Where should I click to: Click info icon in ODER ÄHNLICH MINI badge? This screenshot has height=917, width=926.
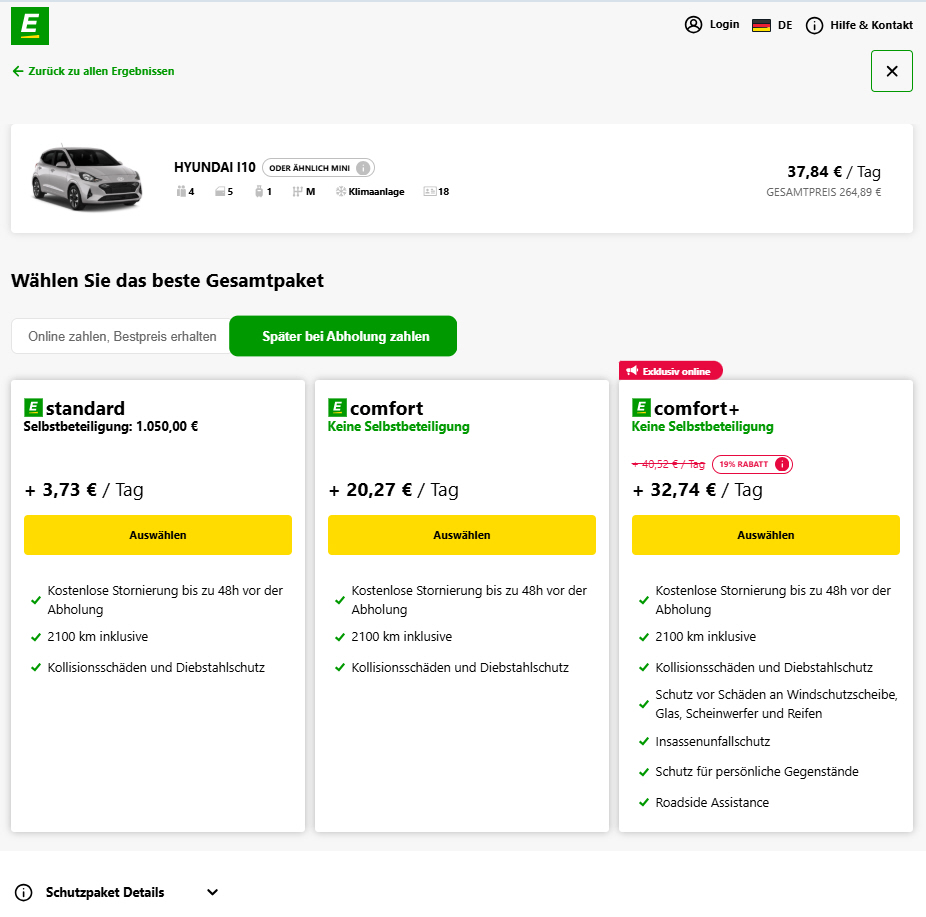coord(363,168)
